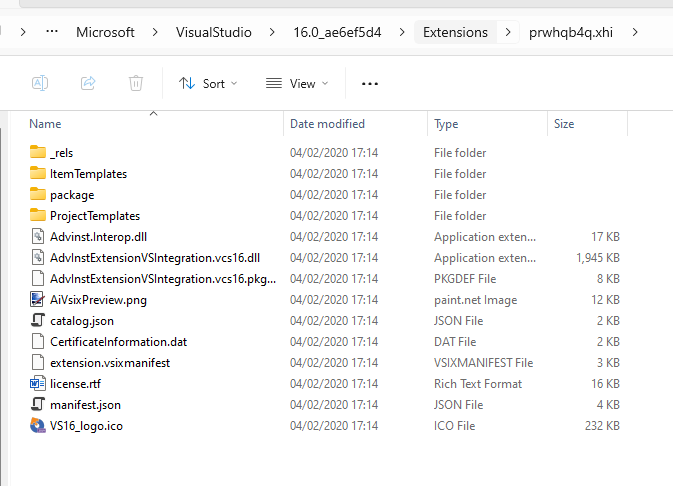This screenshot has width=673, height=486.
Task: Click CertificateInformation.dat file name
Action: tap(118, 342)
